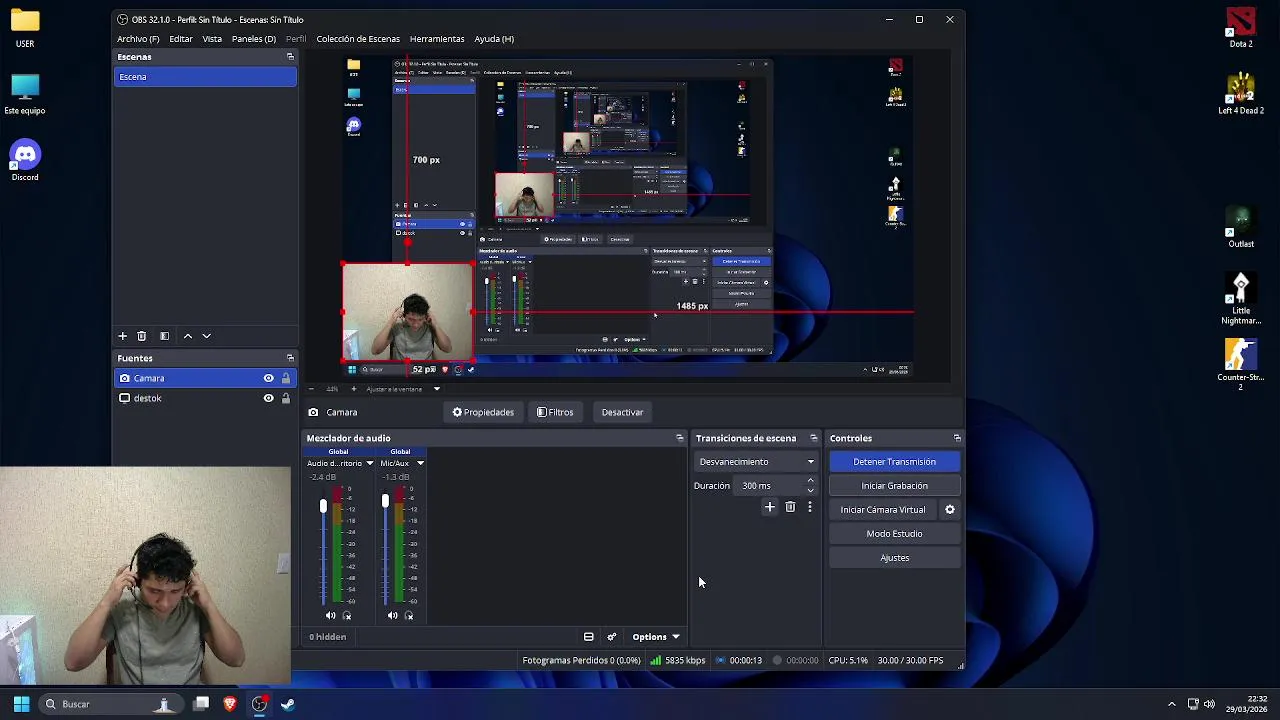Add a new scene transition
1280x720 pixels.
coord(770,507)
